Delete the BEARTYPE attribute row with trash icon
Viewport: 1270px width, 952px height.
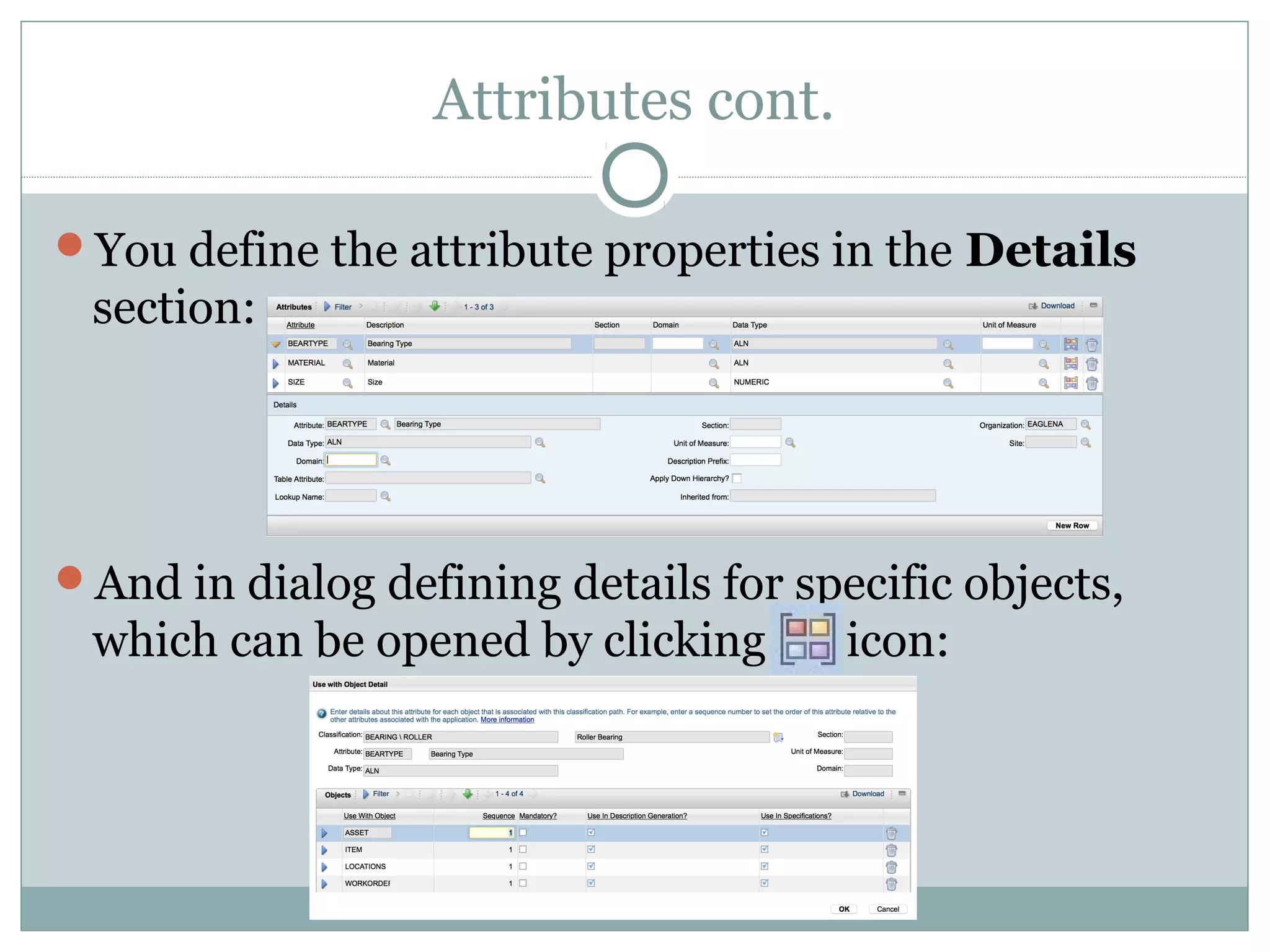pos(1092,345)
